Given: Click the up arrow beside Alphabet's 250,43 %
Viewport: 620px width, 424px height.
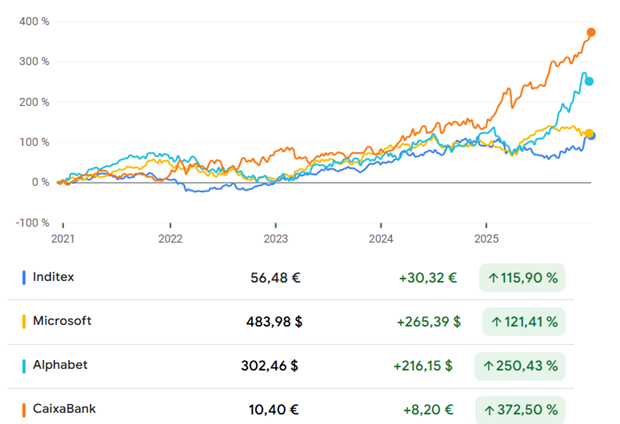Looking at the screenshot, I should tap(493, 366).
